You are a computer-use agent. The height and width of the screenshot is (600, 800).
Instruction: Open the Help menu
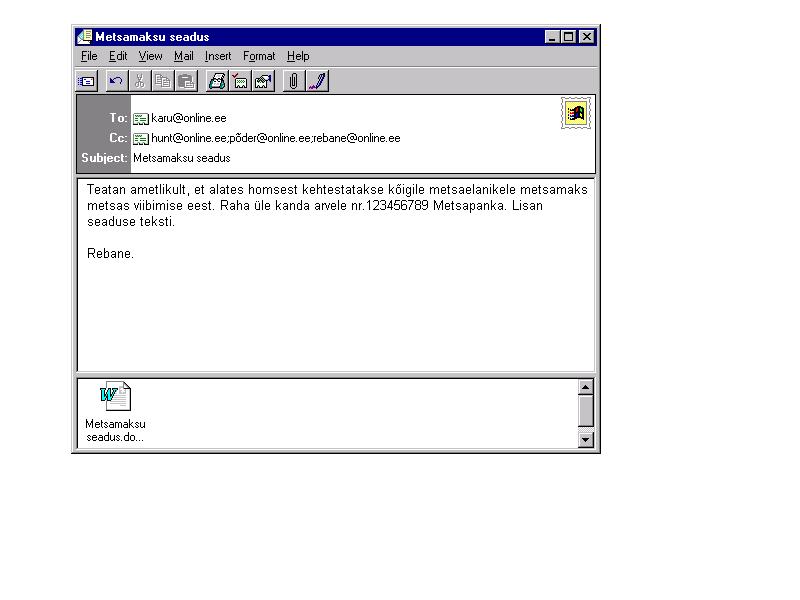coord(298,56)
